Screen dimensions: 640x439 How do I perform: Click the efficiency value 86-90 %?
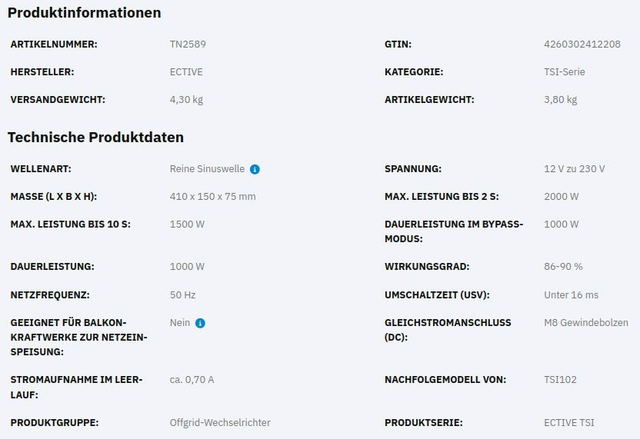[x=563, y=267]
